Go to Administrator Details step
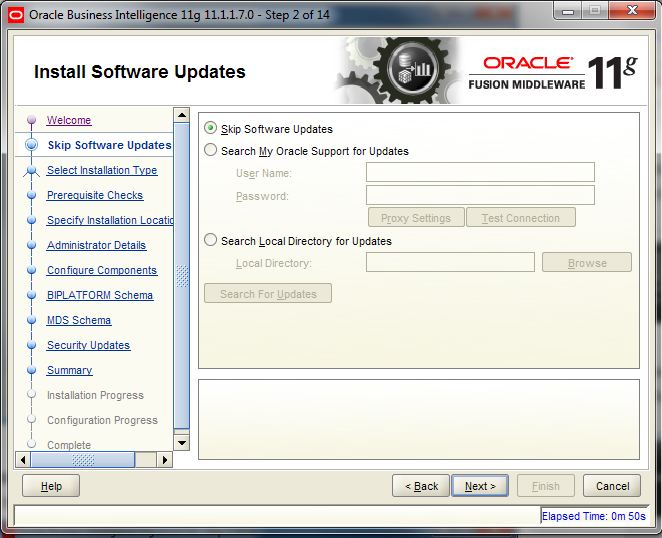 (x=97, y=245)
